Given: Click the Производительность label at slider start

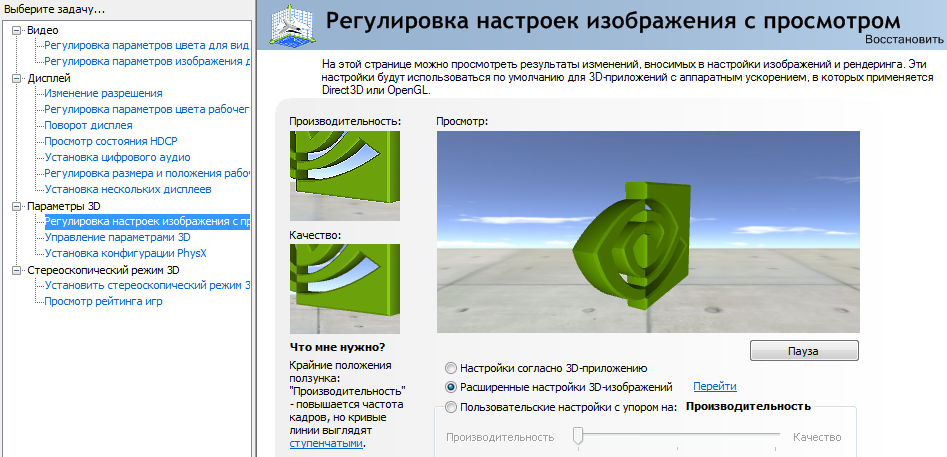Looking at the screenshot, I should [x=500, y=437].
